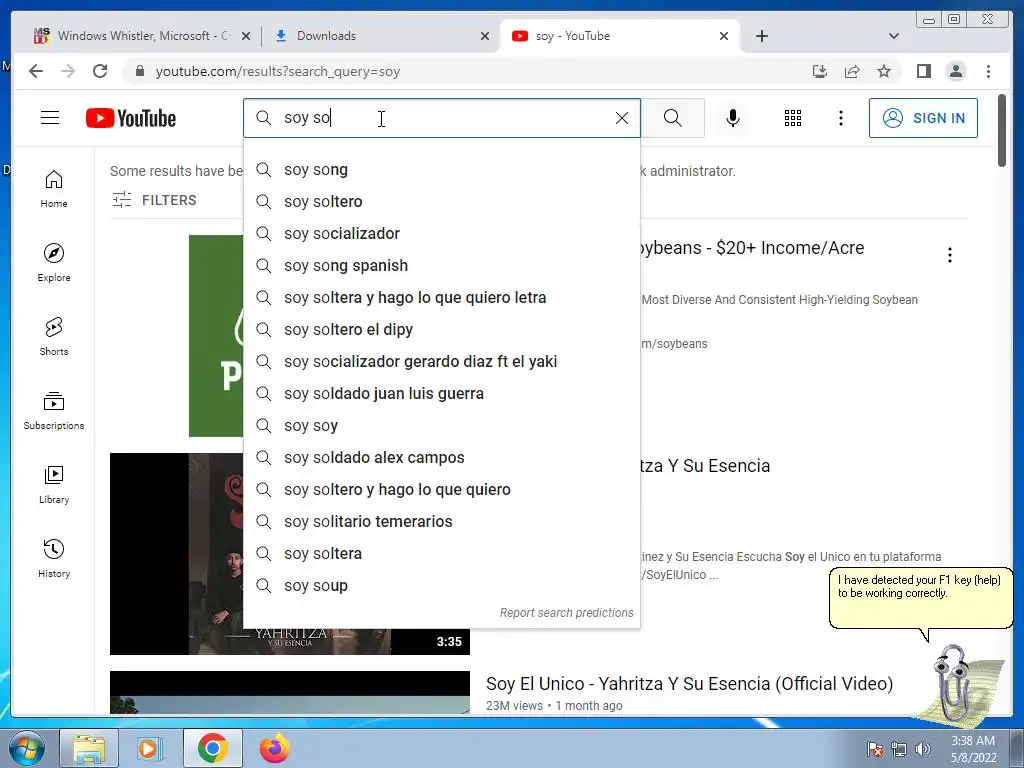Bookmark this page with the star
This screenshot has width=1024, height=768.
coord(884,71)
